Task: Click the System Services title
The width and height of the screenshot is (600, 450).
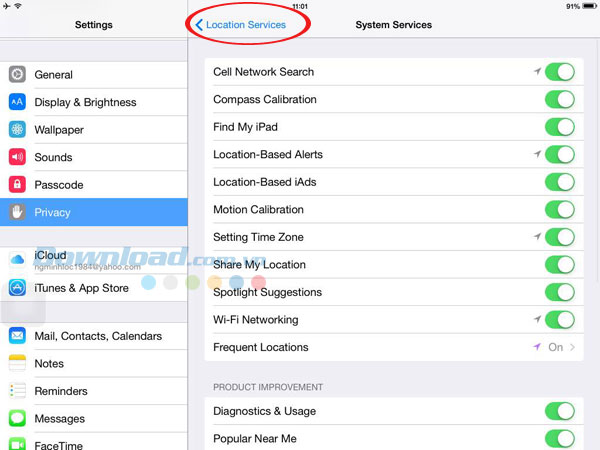Action: click(x=393, y=25)
